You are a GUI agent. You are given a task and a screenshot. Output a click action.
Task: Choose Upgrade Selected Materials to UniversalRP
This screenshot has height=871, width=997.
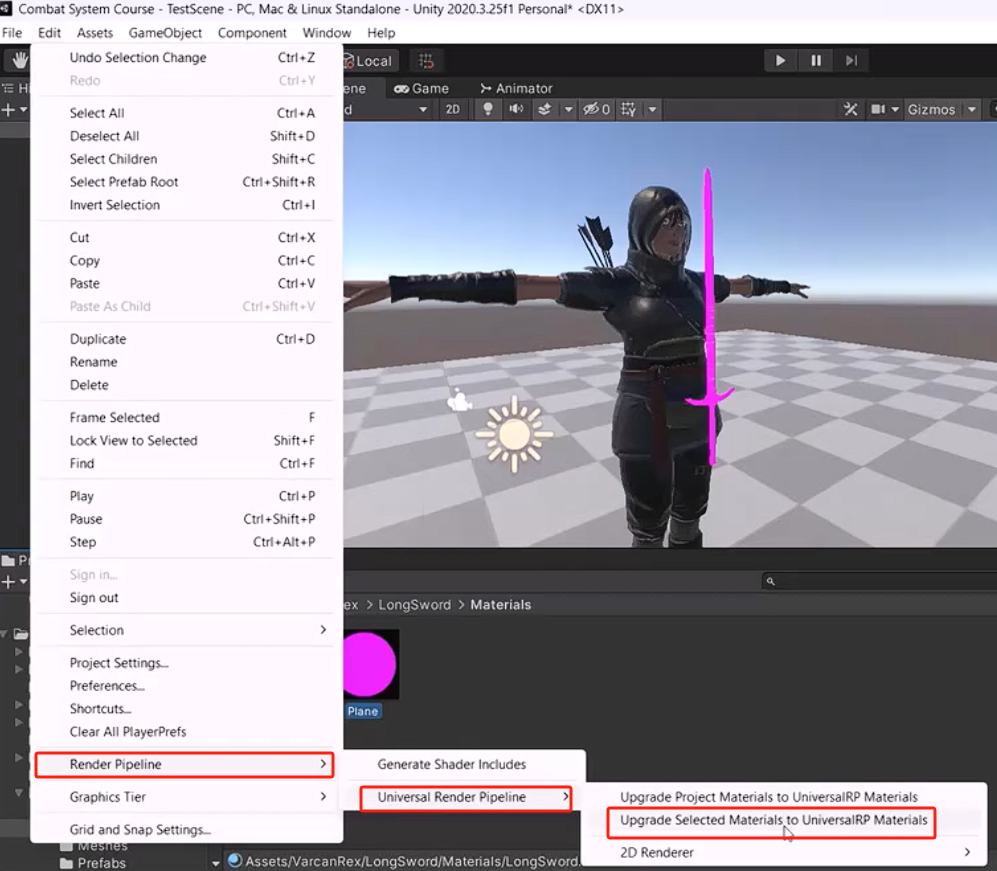coord(783,820)
